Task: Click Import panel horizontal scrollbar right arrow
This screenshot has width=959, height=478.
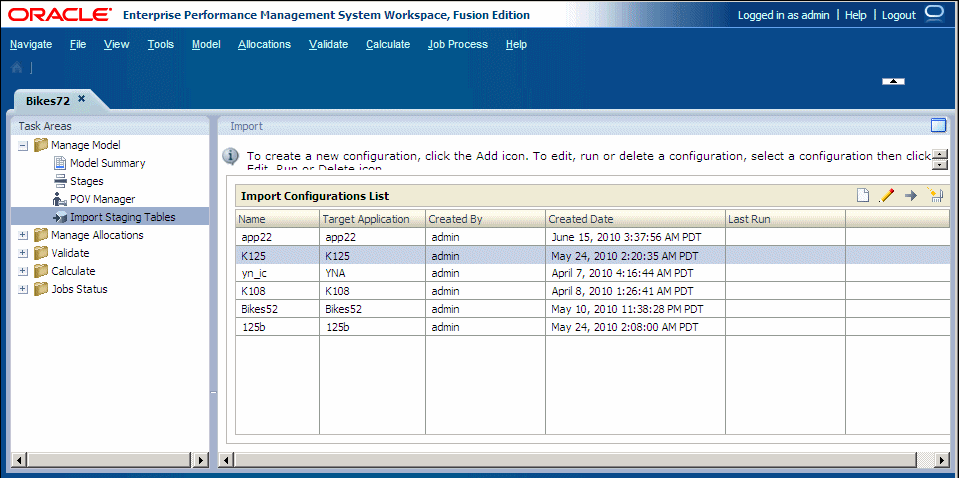Action: pos(942,460)
